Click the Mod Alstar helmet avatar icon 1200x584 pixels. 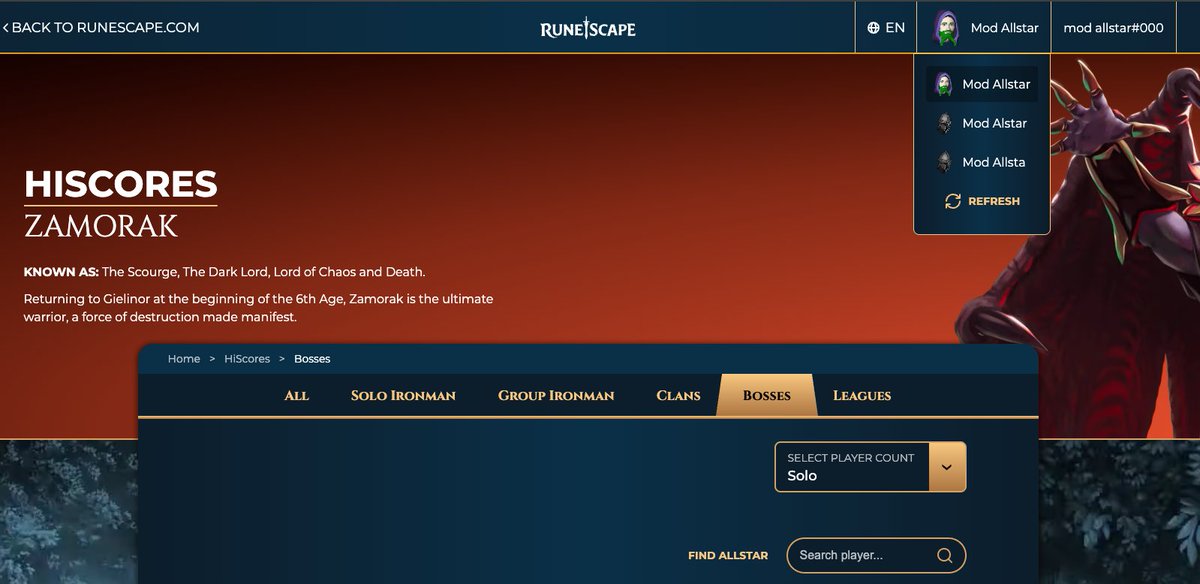(943, 123)
